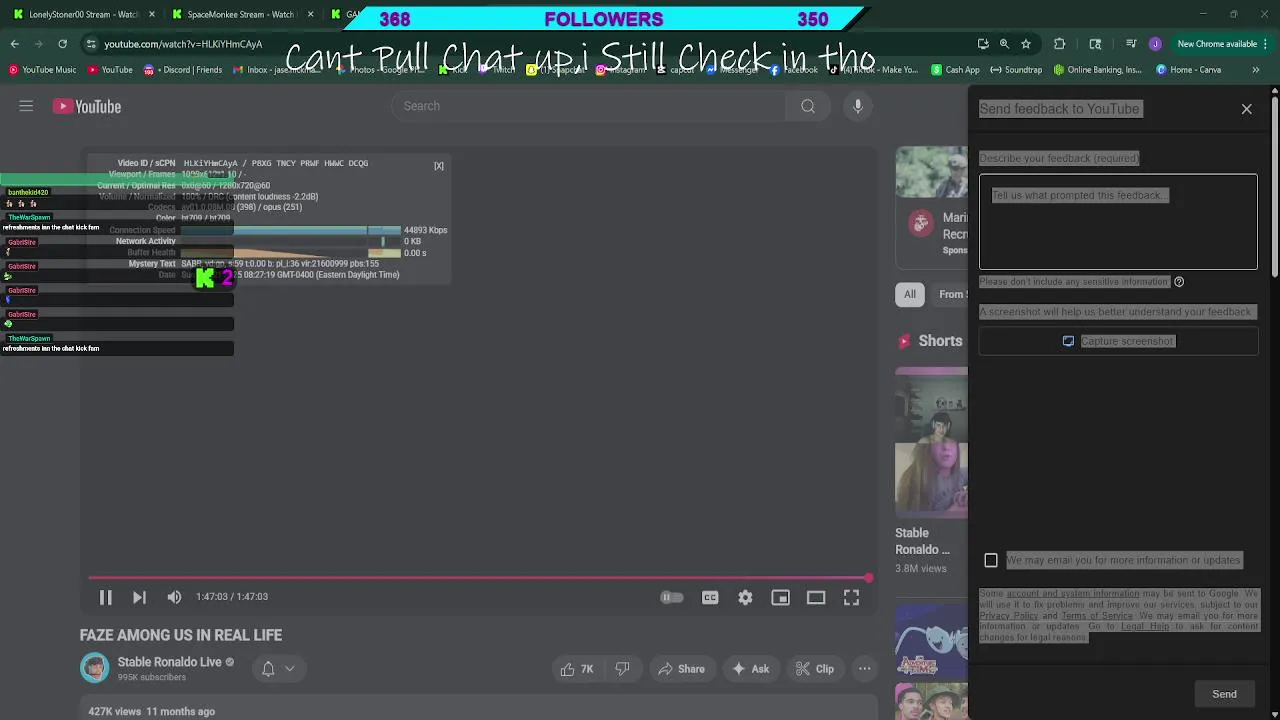Open Stable Ronaldo Live channel name
Viewport: 1280px width, 720px height.
(169, 662)
